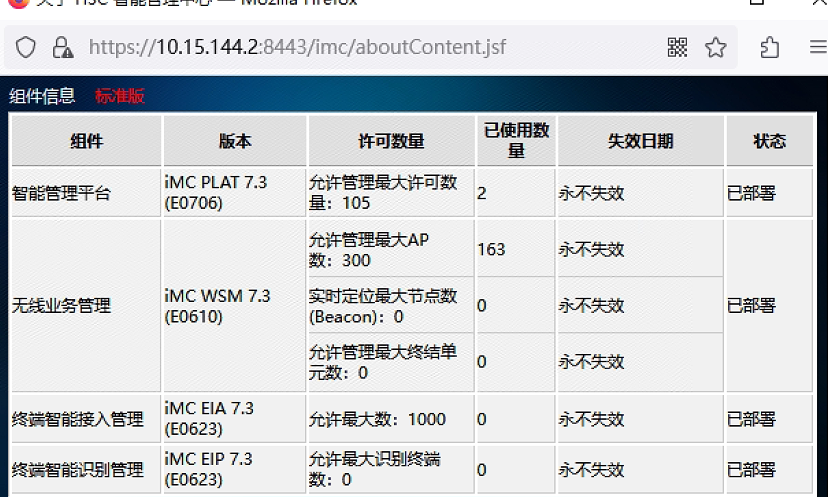Screen dimensions: 828x497
Task: Click 已部署 status in 无线业务管理 row
Action: (x=751, y=305)
